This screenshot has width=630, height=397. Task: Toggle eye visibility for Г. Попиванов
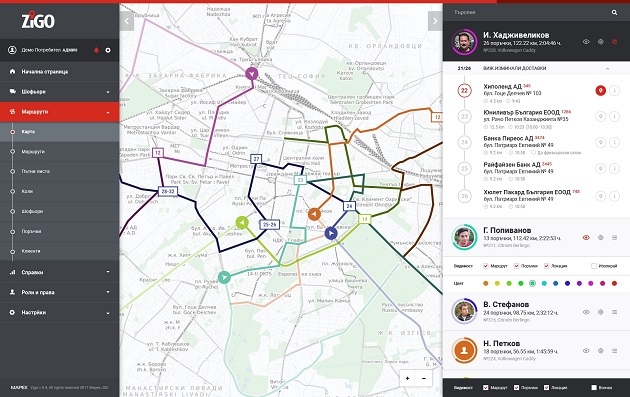[586, 237]
